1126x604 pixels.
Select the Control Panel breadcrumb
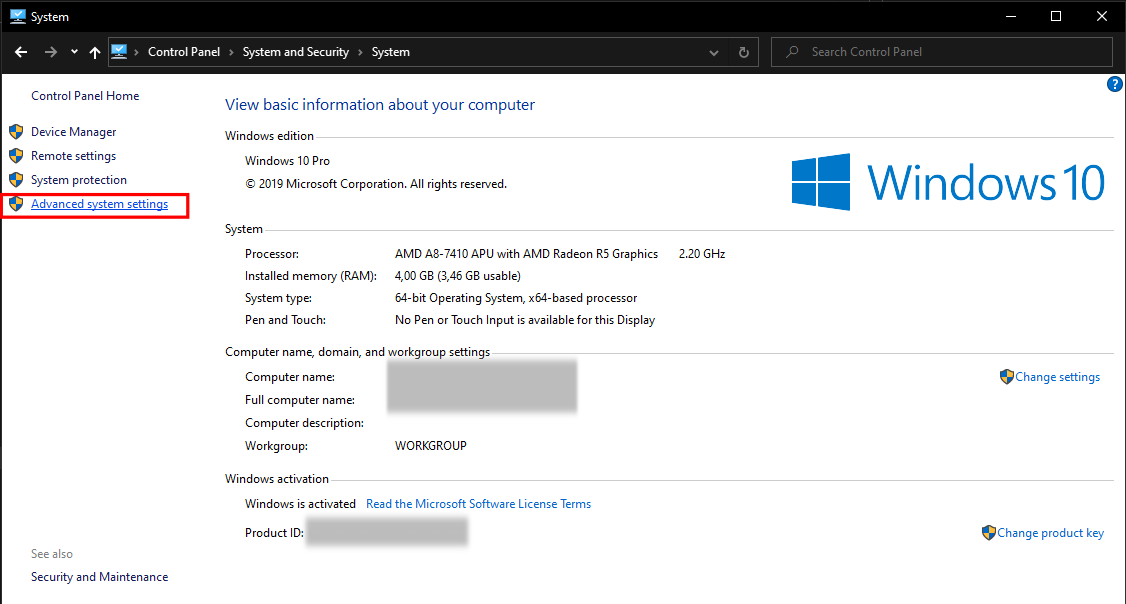[184, 52]
